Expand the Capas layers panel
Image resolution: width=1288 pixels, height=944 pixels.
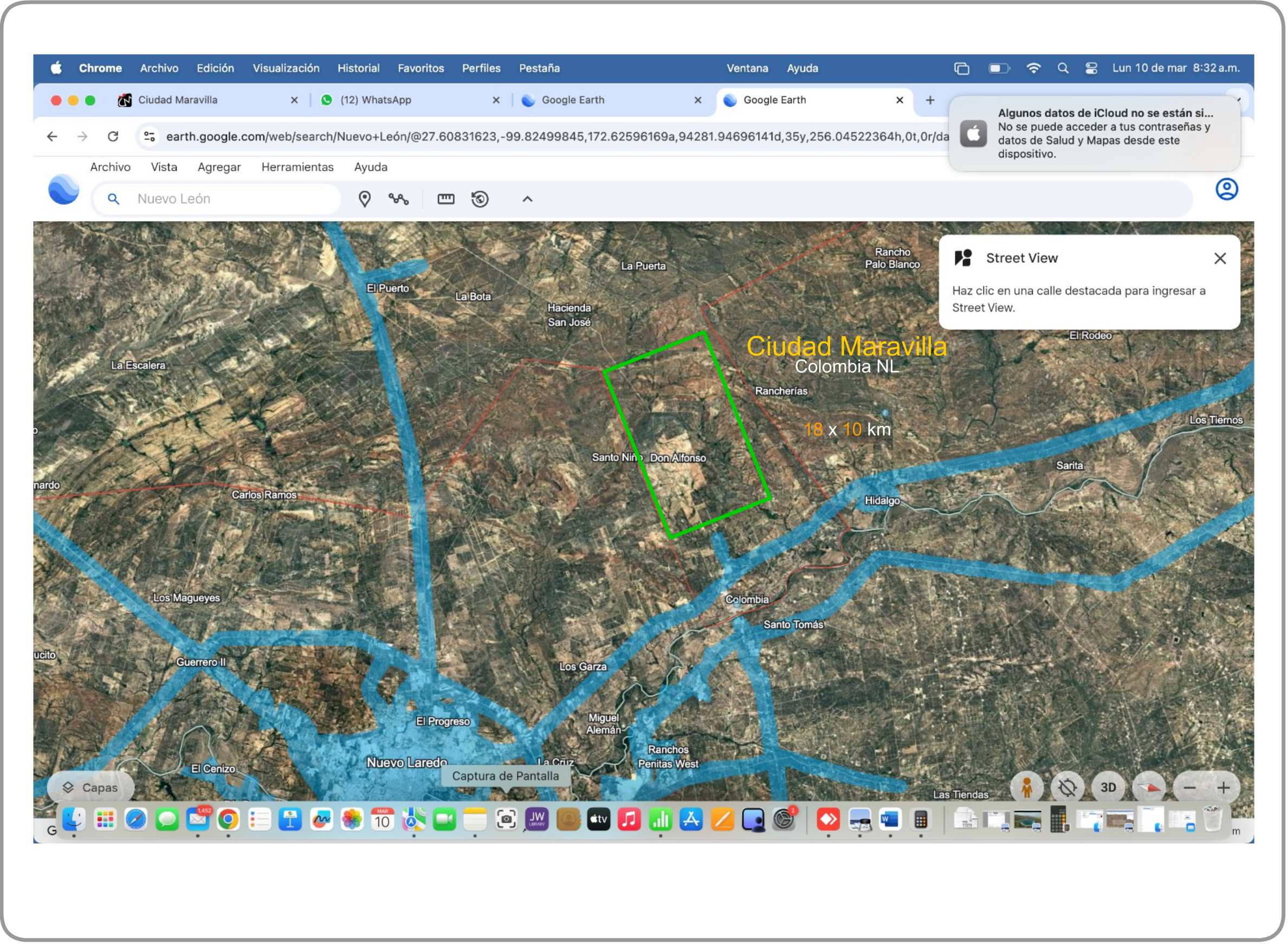90,788
